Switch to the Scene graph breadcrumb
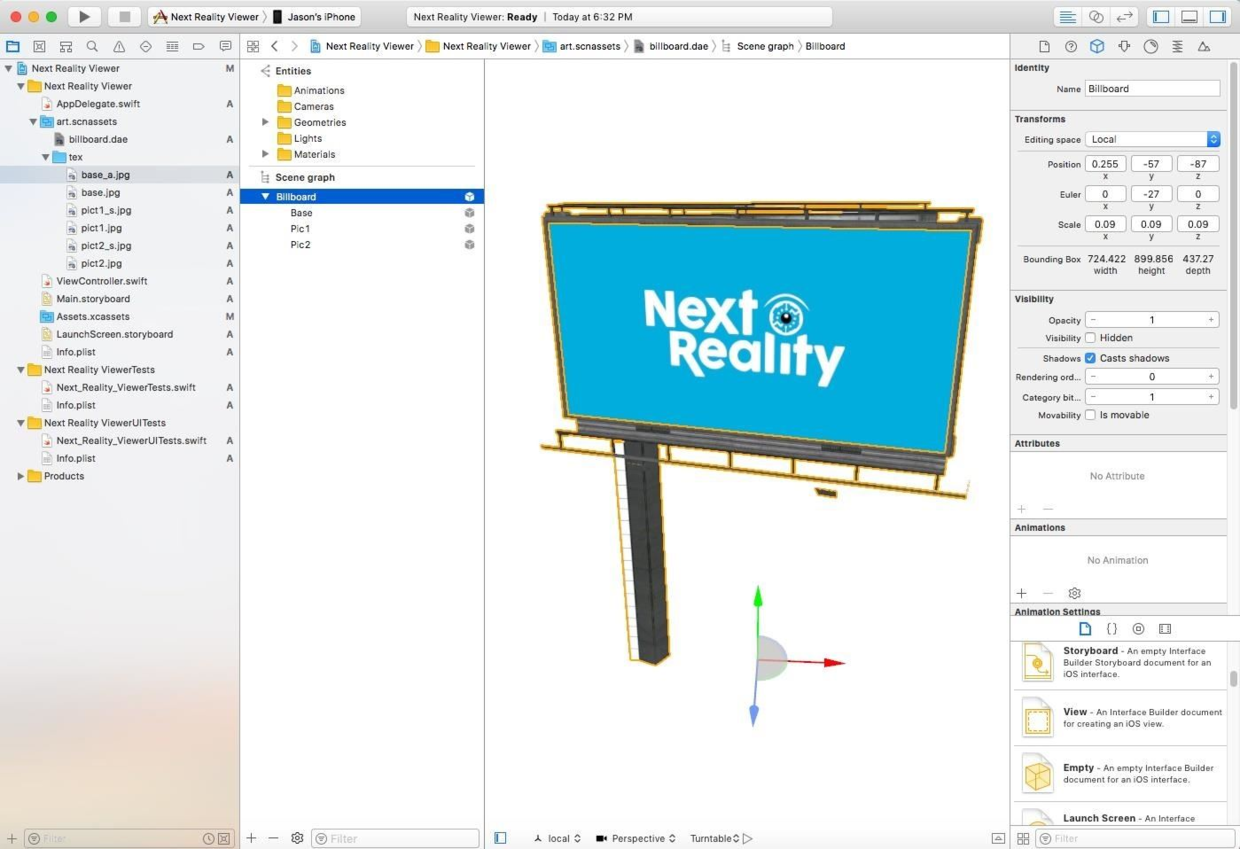Screen dimensions: 1240x849 click(x=766, y=46)
